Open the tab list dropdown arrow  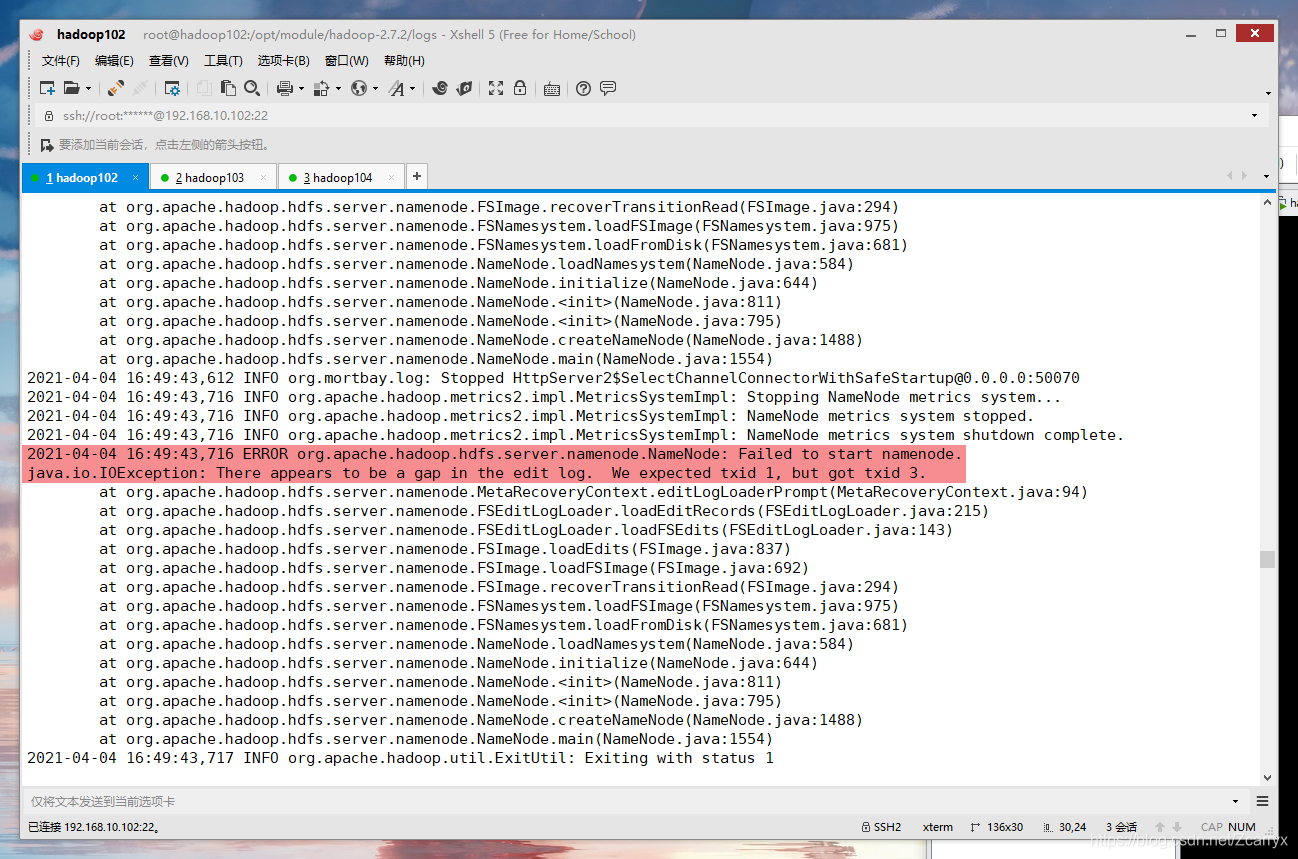tap(1266, 177)
